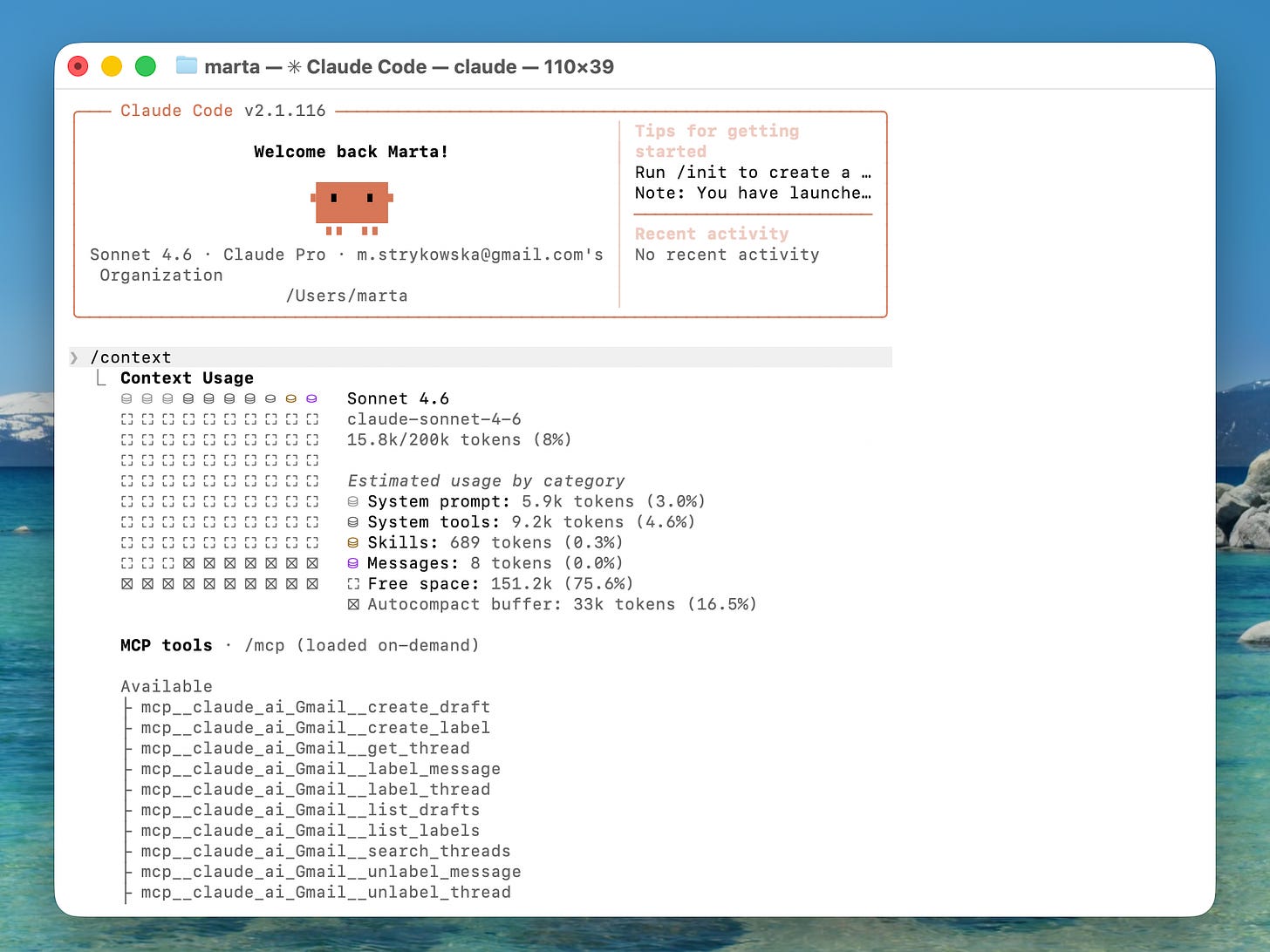Click the orange Skills legend icon
The width and height of the screenshot is (1270, 952).
pos(353,542)
